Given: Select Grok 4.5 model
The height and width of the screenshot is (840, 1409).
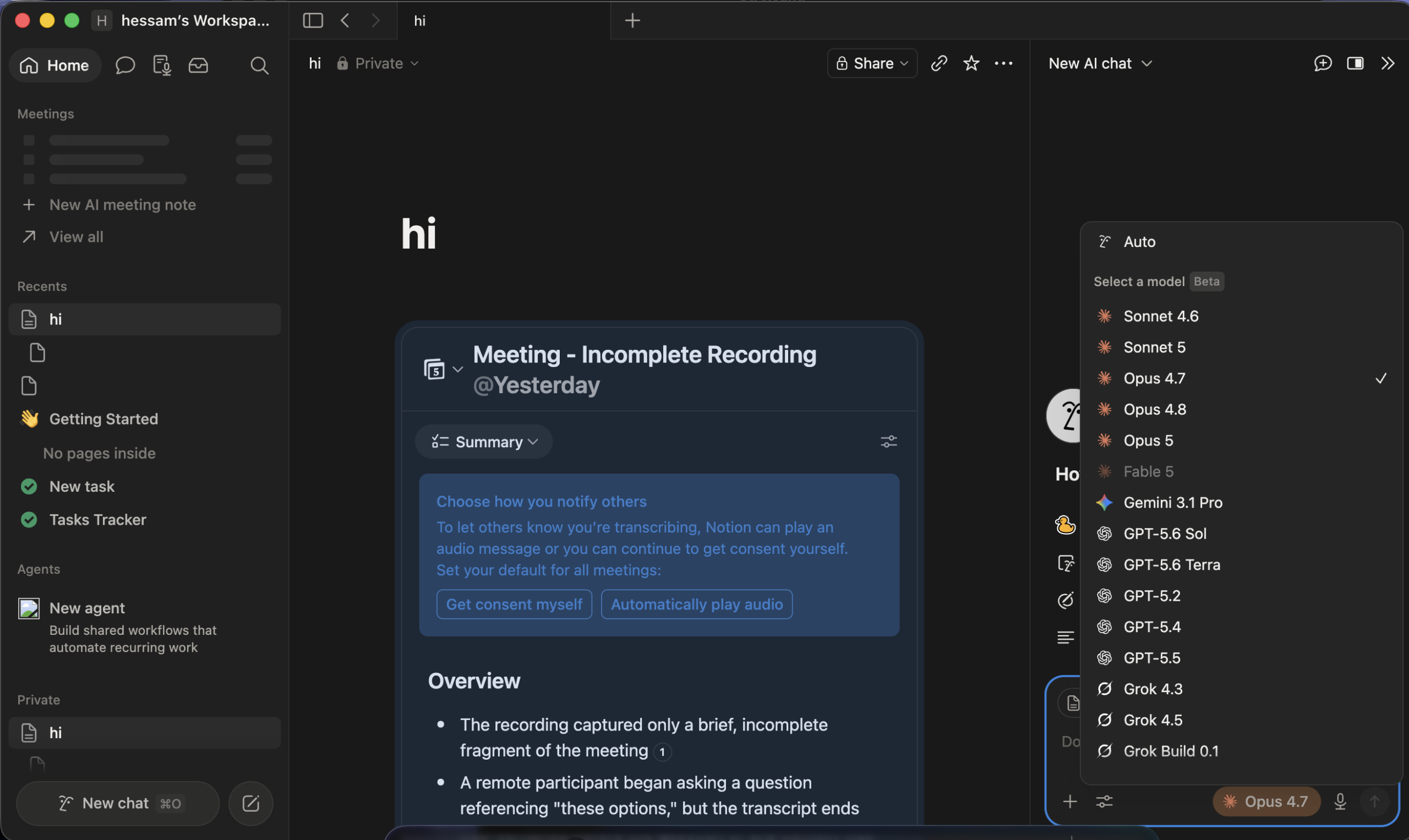Looking at the screenshot, I should [x=1240, y=720].
